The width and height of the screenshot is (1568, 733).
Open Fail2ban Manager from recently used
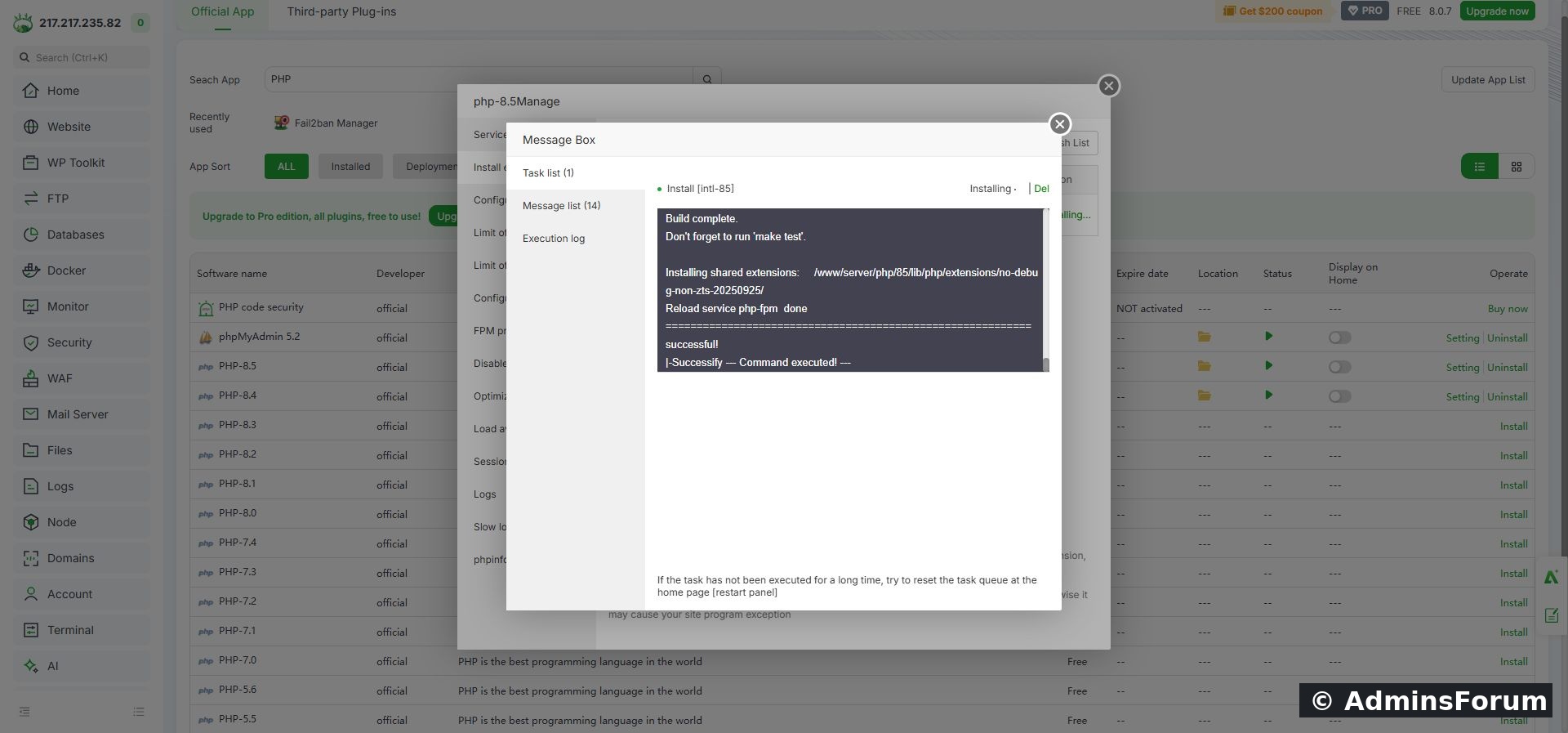tap(326, 123)
